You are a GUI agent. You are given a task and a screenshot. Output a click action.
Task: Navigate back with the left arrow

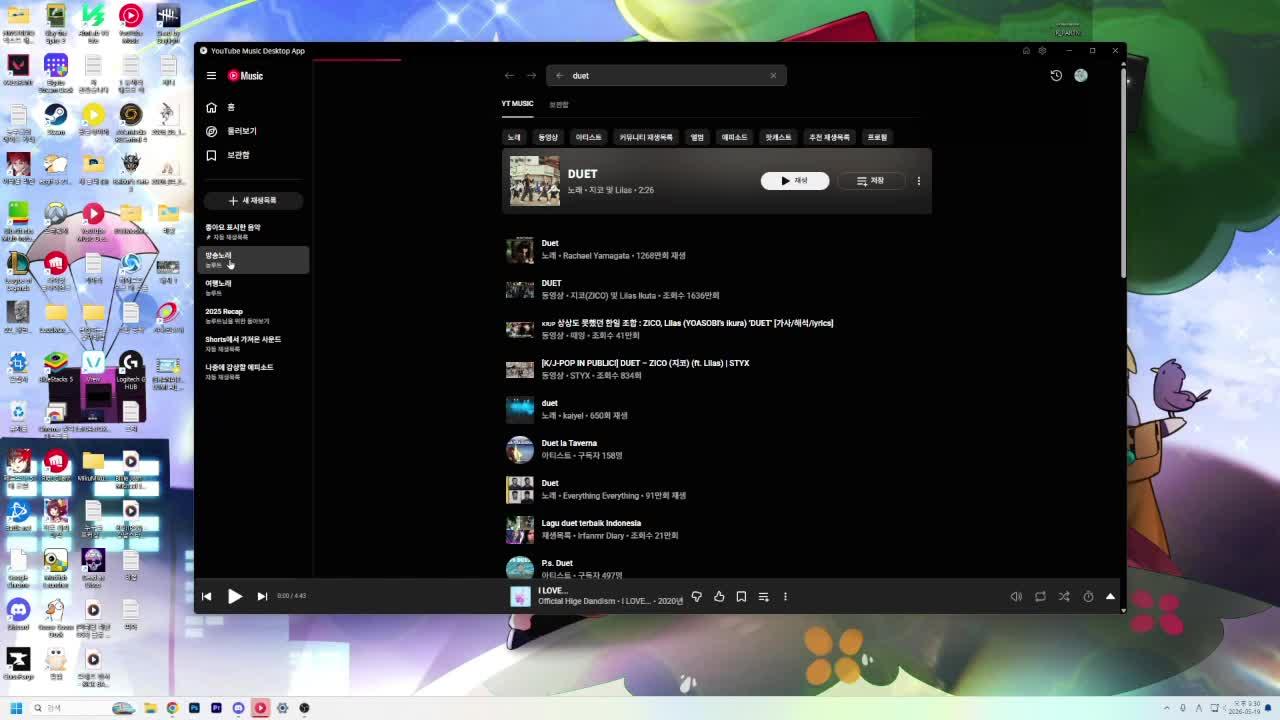509,76
